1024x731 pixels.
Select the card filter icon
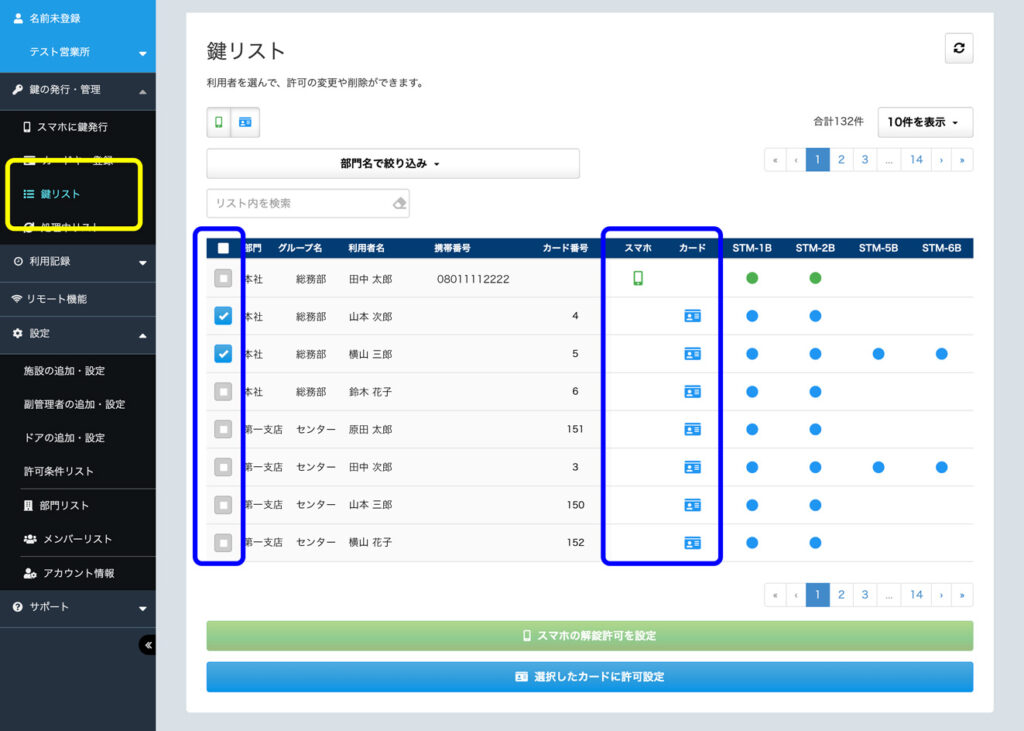click(x=245, y=122)
